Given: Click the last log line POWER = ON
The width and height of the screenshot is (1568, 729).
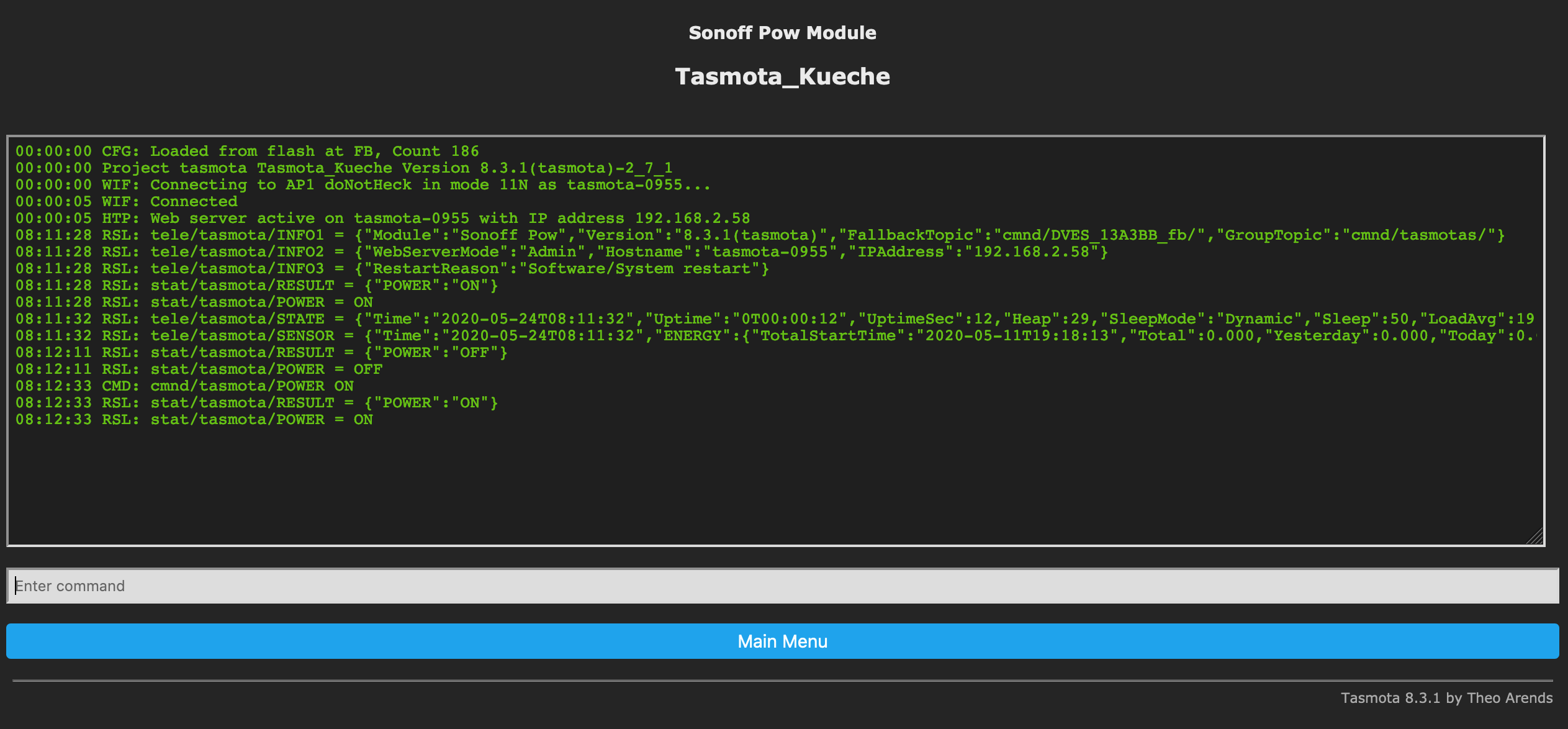Looking at the screenshot, I should (194, 420).
